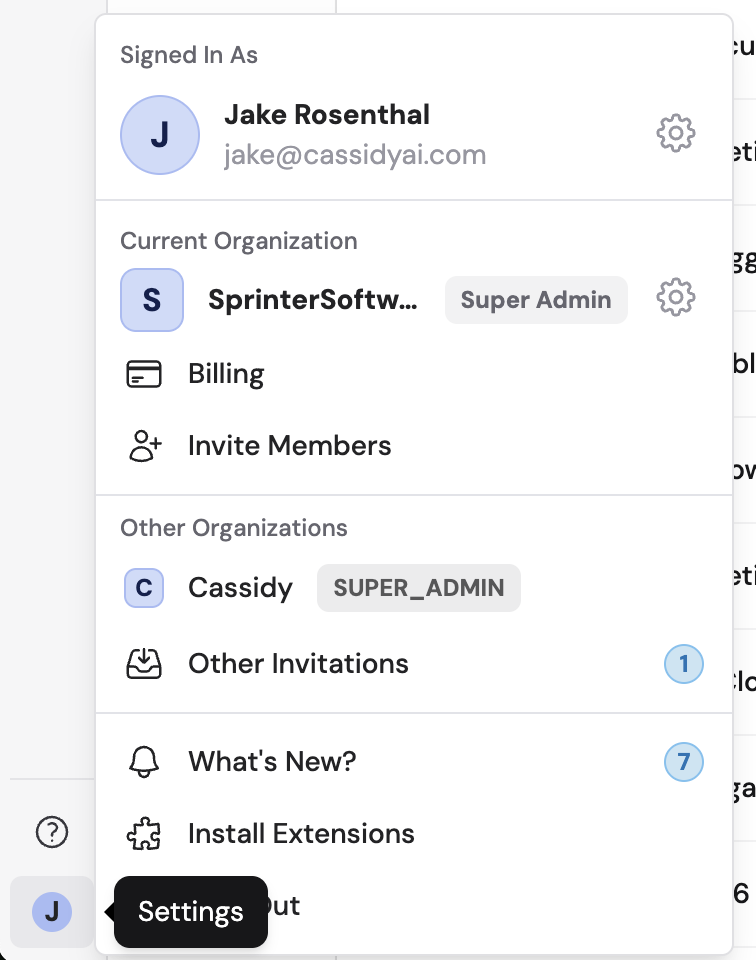Open the Billing page
The height and width of the screenshot is (960, 756).
click(x=226, y=373)
